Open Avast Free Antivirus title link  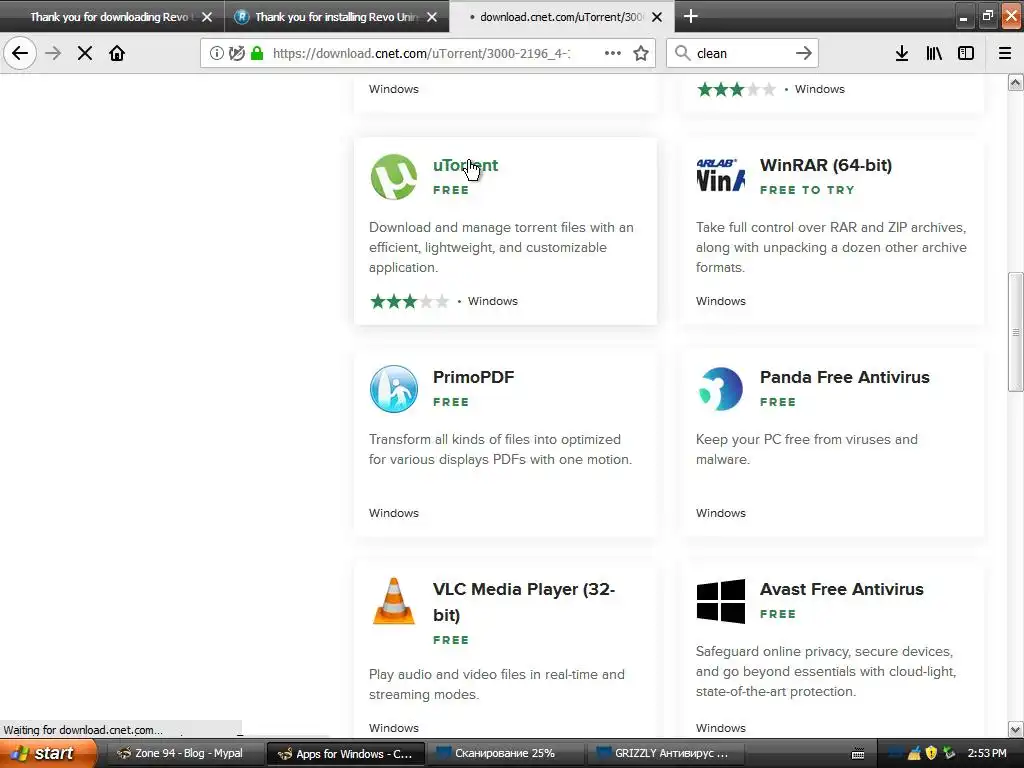(841, 589)
